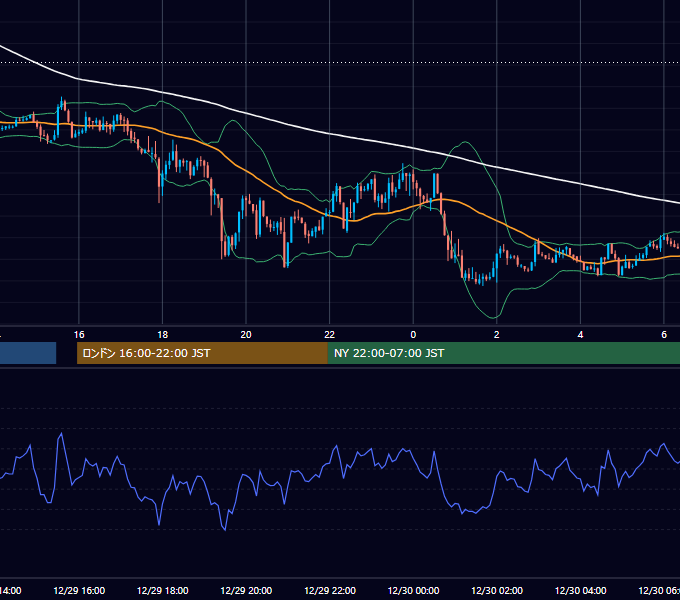This screenshot has width=680, height=600.
Task: Click the 18 hour axis label
Action: click(162, 335)
